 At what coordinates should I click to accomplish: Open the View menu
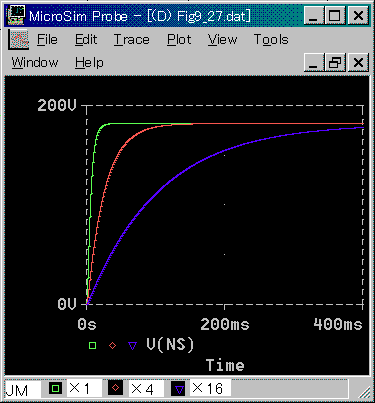click(x=222, y=40)
